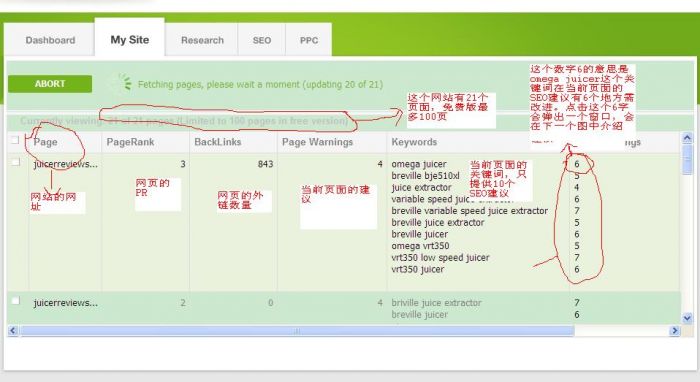Open the first juicerreviews page link
Viewport: 700px width, 382px height.
coord(65,164)
